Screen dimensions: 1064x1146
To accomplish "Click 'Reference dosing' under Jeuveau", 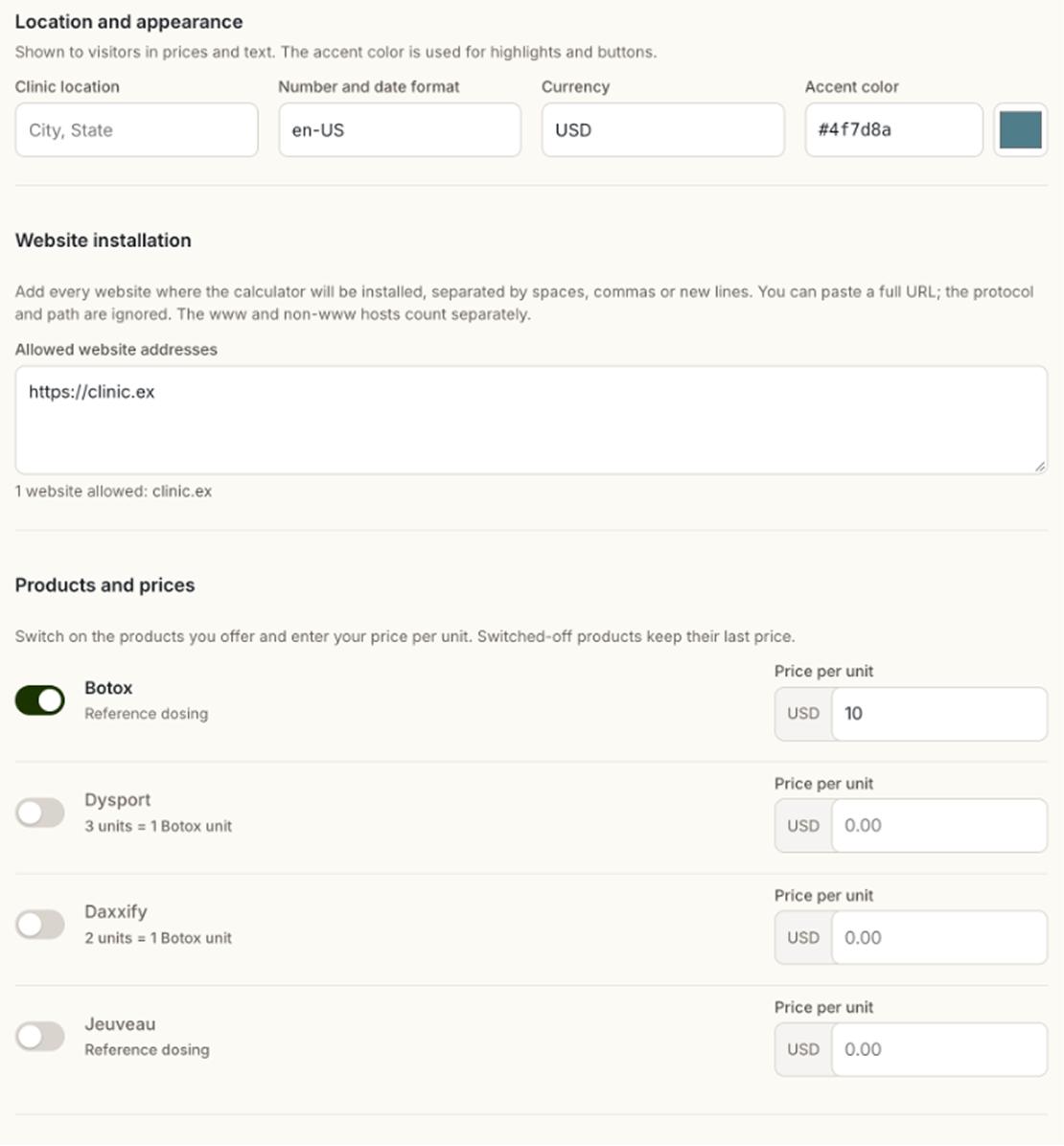I will pos(147,1049).
